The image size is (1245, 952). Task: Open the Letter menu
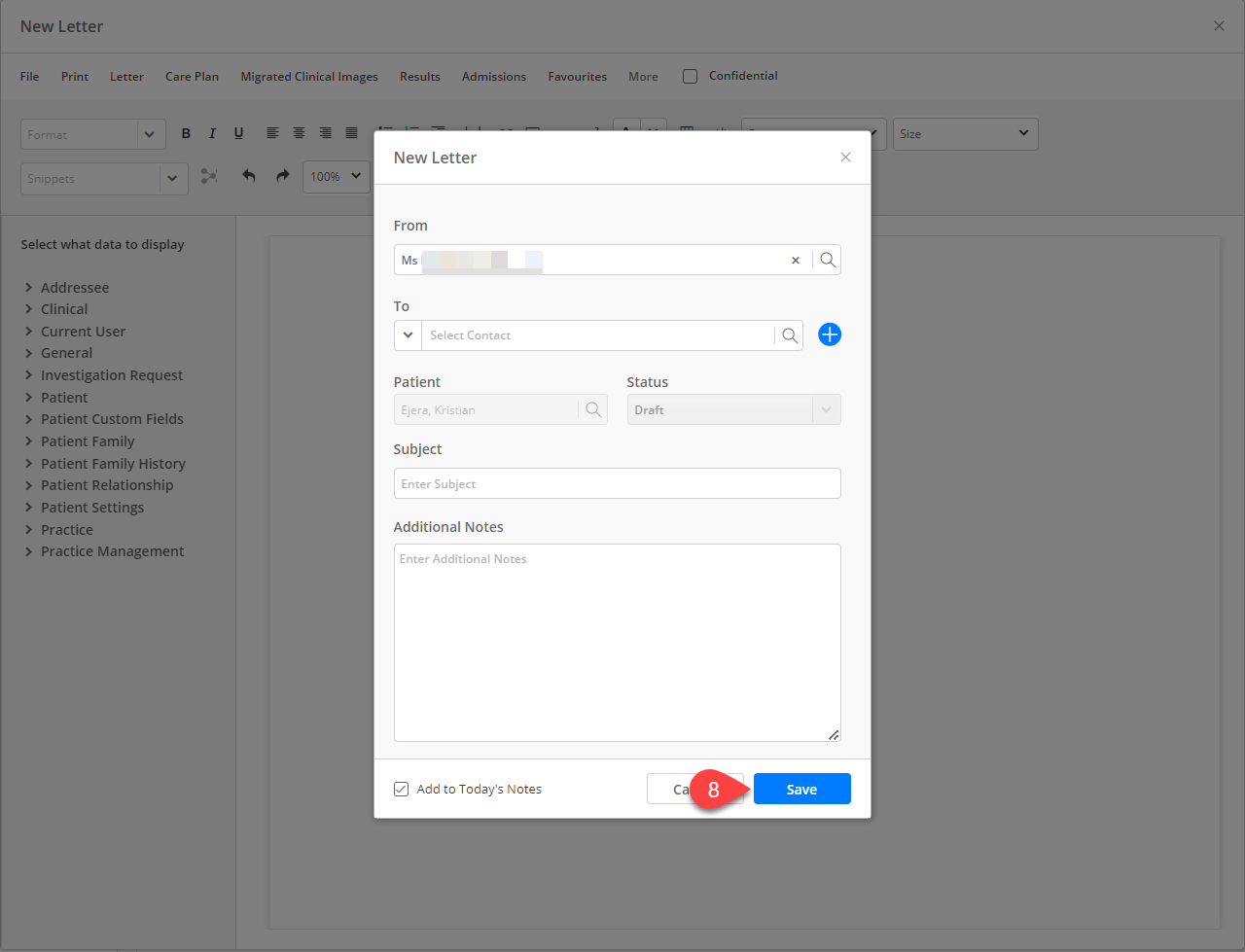126,77
